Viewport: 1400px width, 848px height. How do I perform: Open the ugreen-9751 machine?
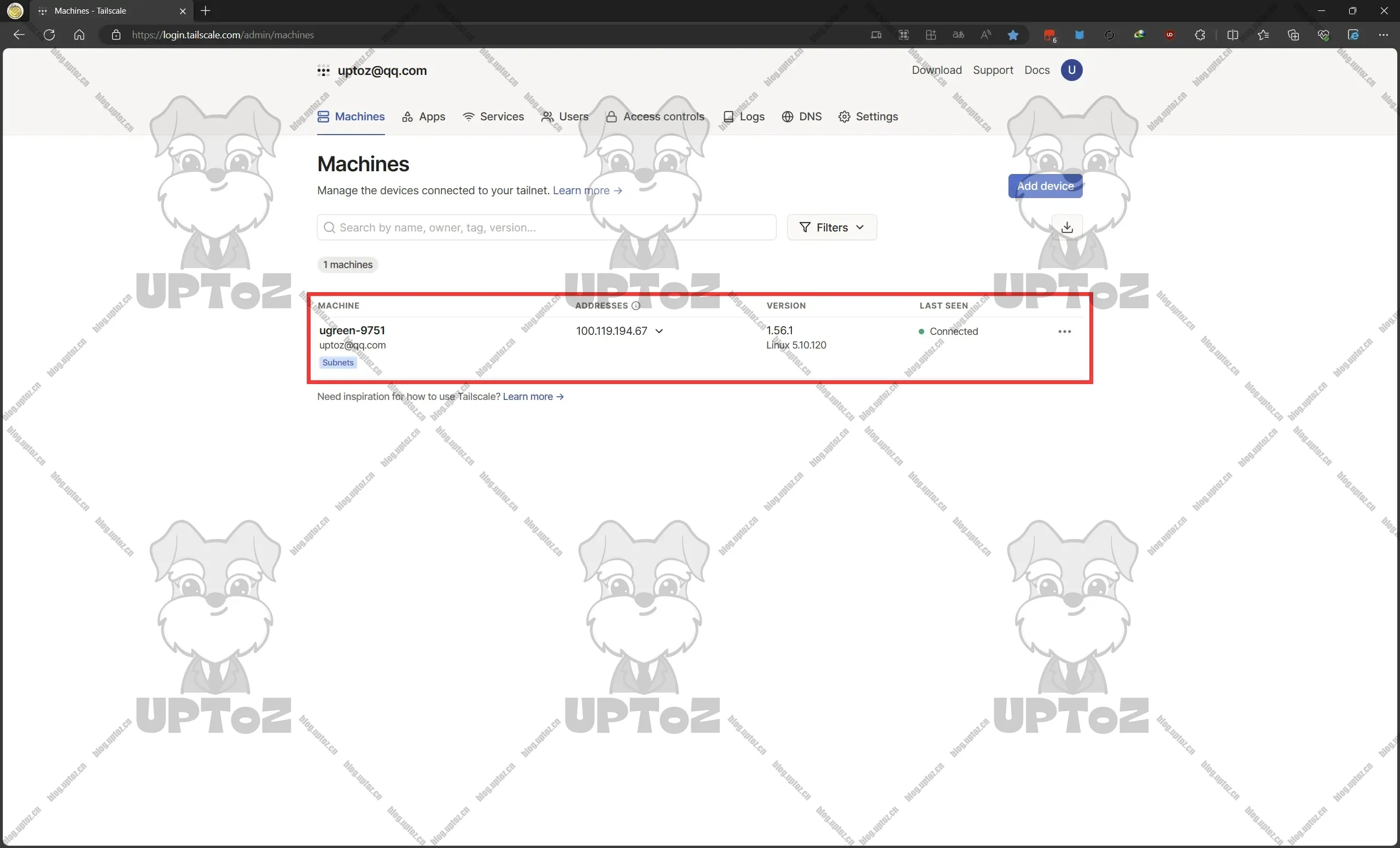pyautogui.click(x=352, y=330)
